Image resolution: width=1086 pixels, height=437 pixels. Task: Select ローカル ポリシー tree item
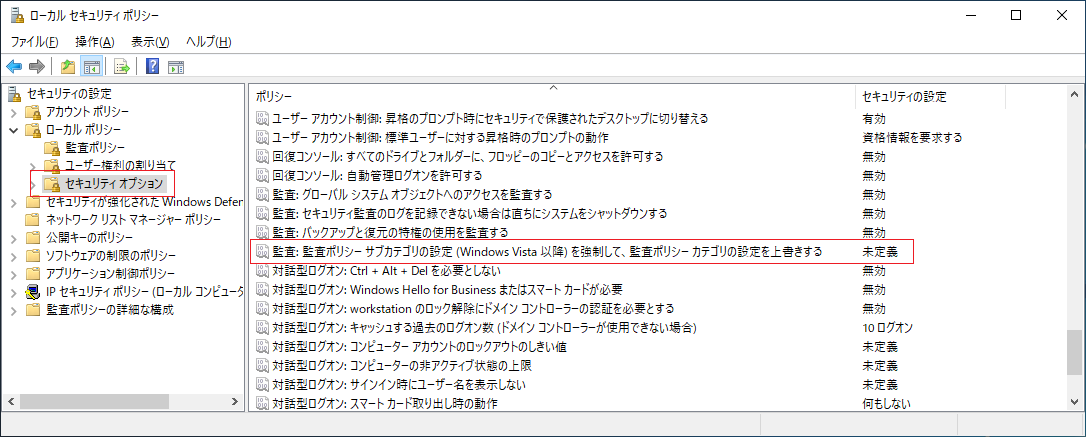pyautogui.click(x=83, y=130)
